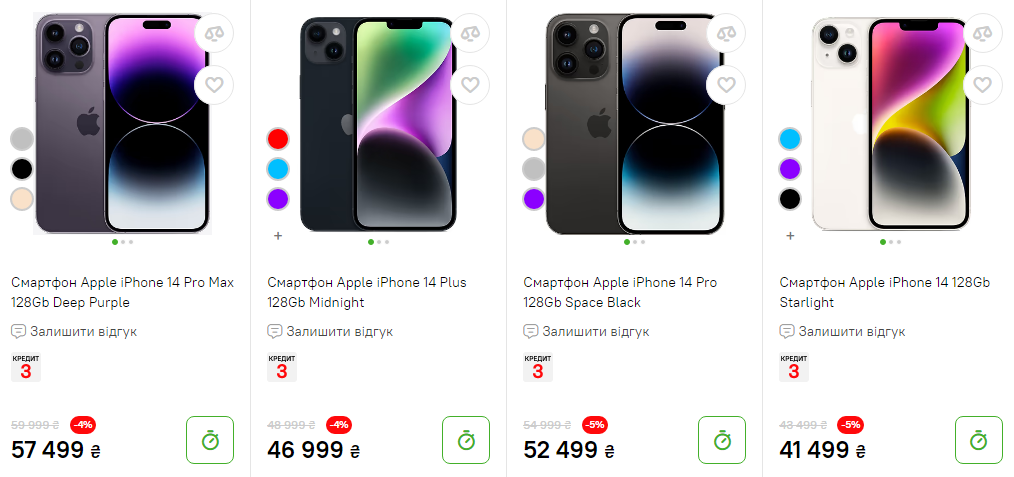1014x477 pixels.
Task: Select the black color for iPhone 14 Pro Max
Action: coord(22,169)
